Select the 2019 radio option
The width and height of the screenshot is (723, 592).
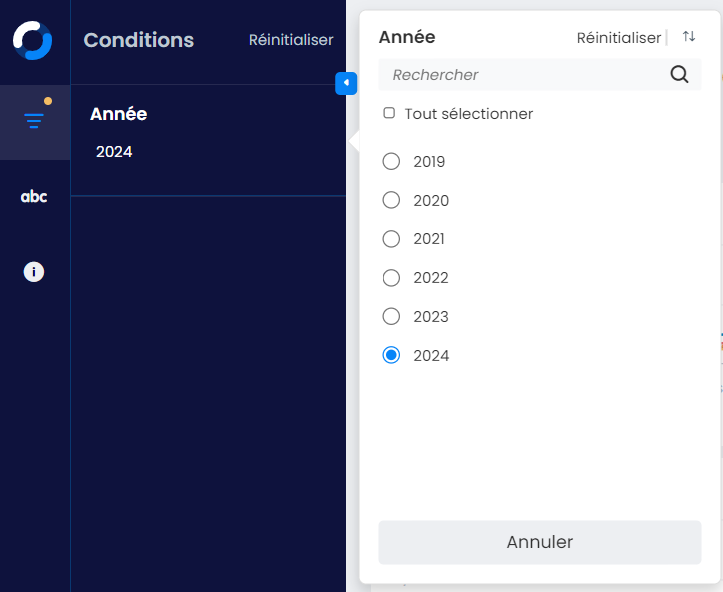[391, 161]
